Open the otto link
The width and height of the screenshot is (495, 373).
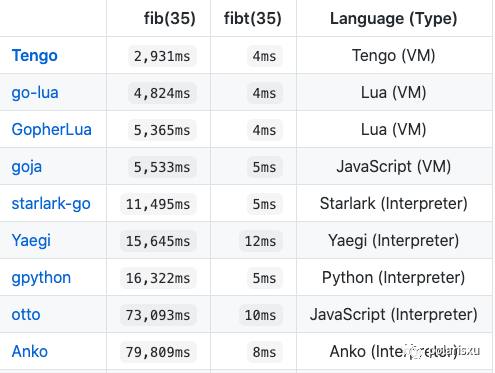coord(26,315)
